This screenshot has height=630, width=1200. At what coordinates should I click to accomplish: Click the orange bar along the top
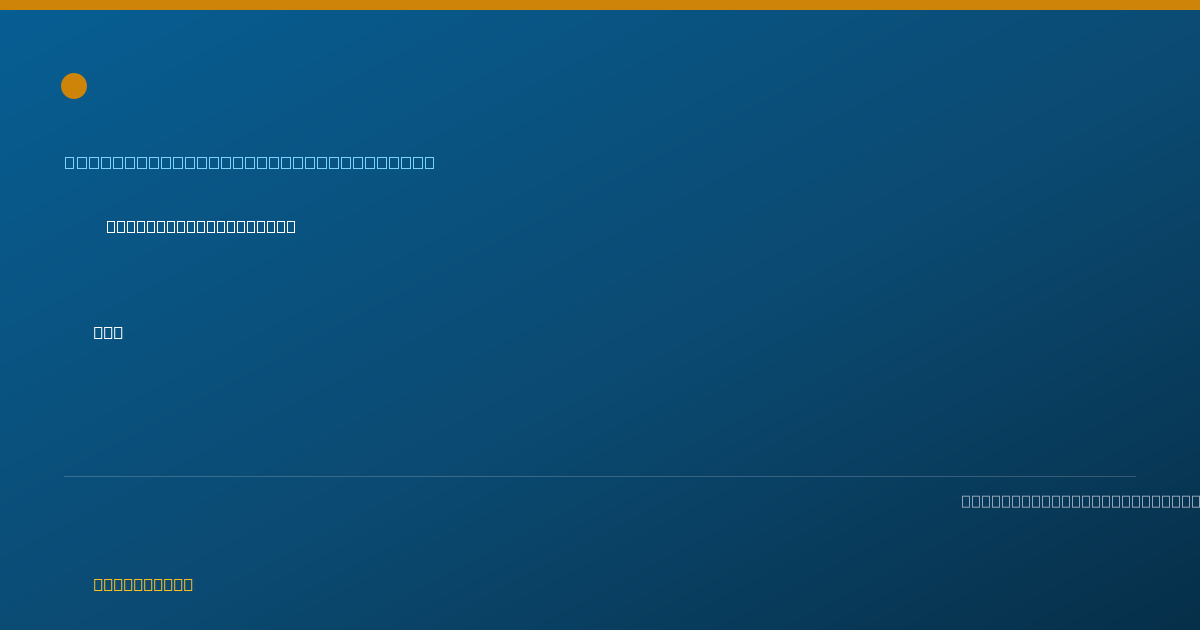tap(600, 5)
